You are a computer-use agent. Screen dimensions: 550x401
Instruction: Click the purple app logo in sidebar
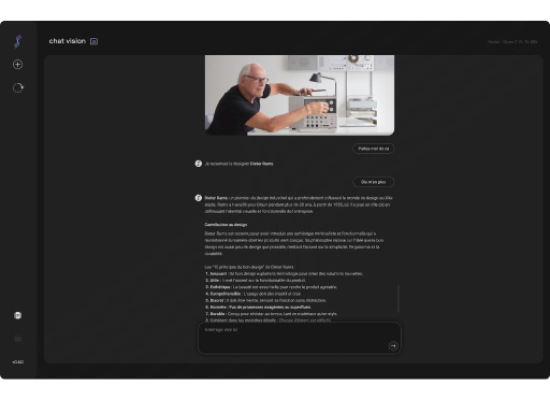18,41
